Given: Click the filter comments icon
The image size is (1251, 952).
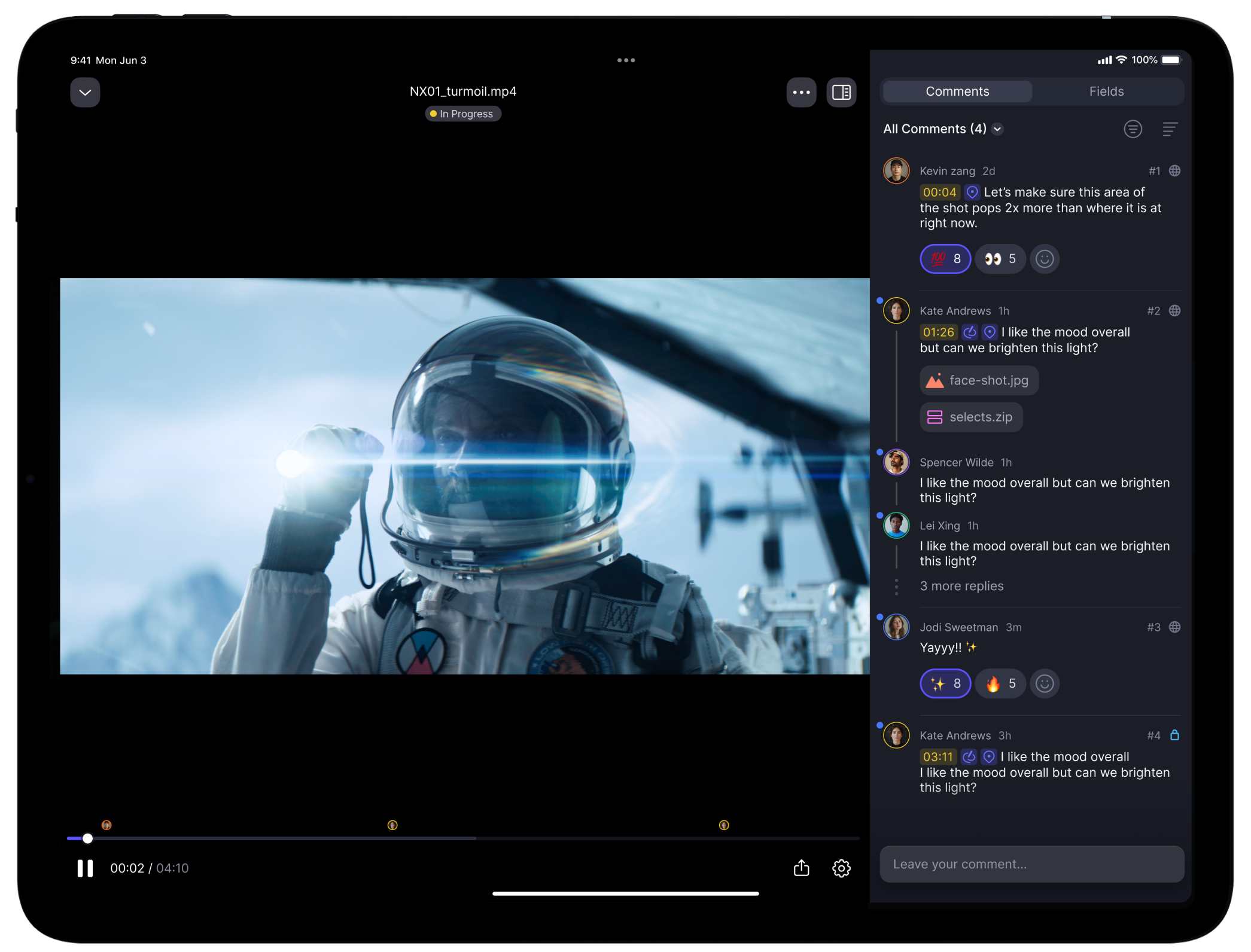Looking at the screenshot, I should (x=1133, y=129).
